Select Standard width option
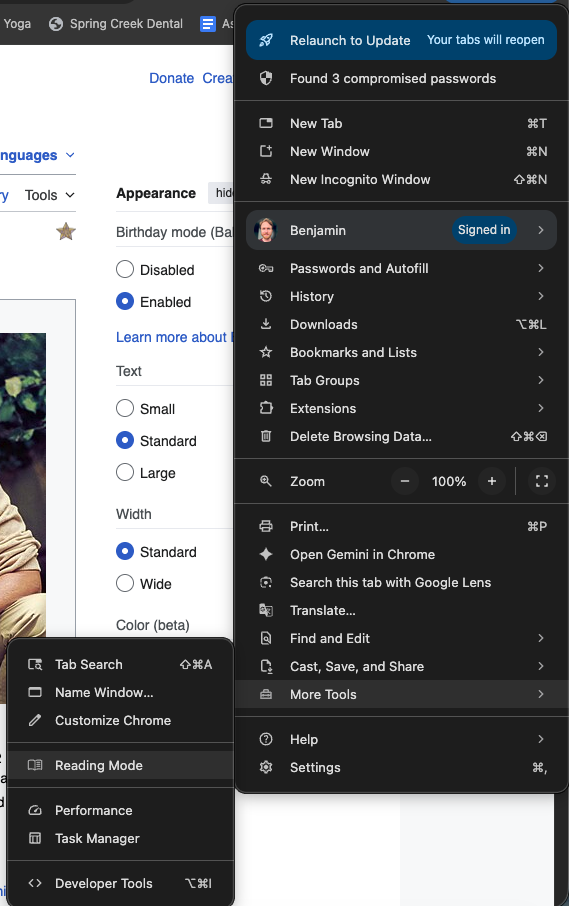Viewport: 569px width, 906px height. (125, 551)
